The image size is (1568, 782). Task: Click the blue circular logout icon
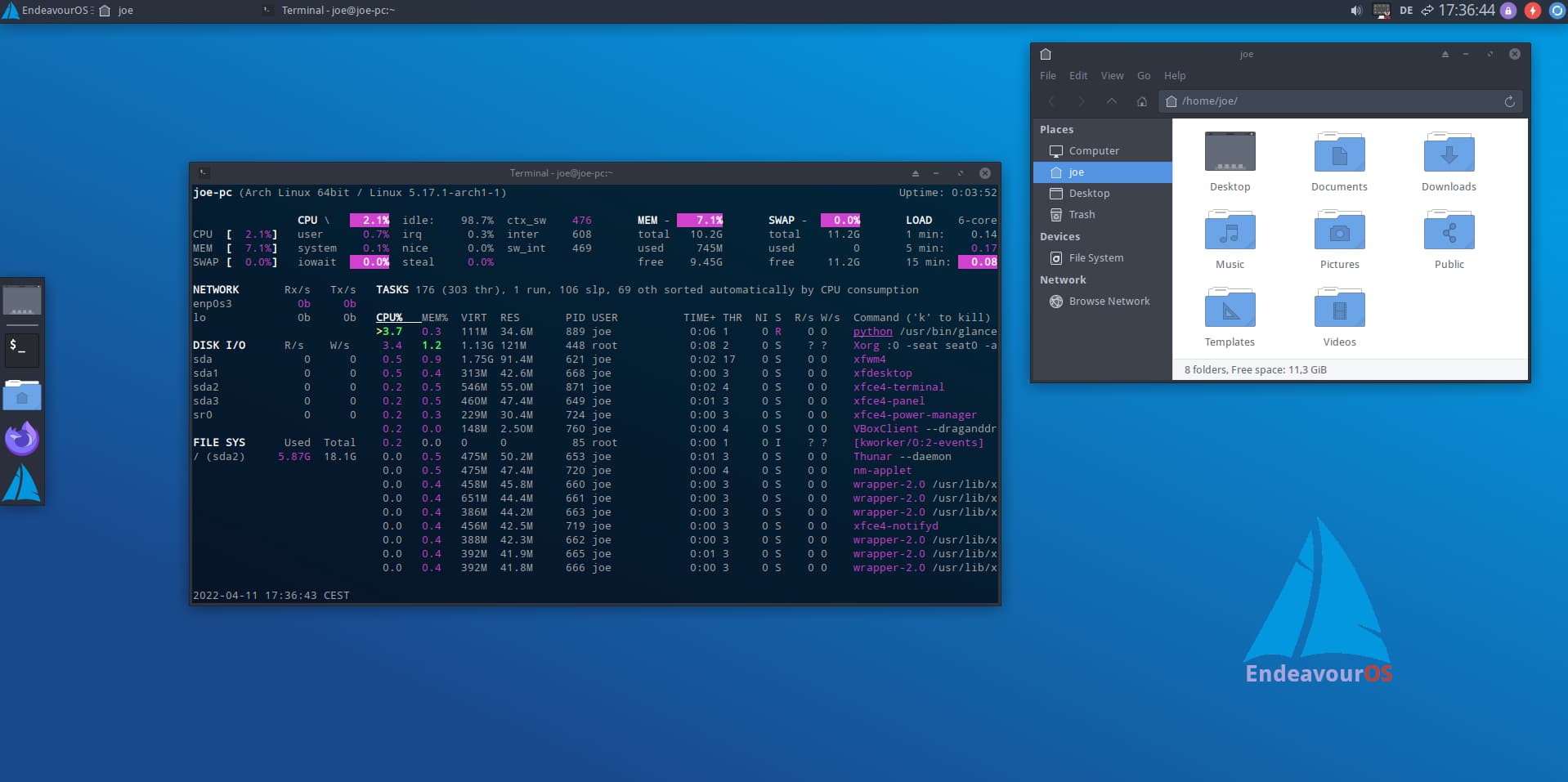1557,11
